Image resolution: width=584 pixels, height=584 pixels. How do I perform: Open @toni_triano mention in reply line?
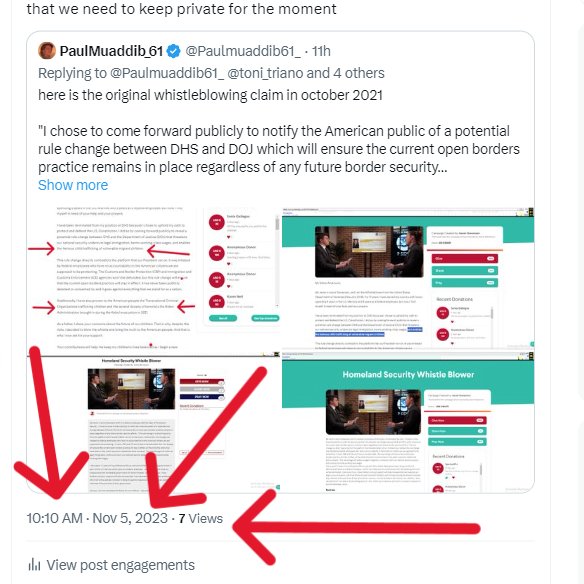click(x=265, y=73)
